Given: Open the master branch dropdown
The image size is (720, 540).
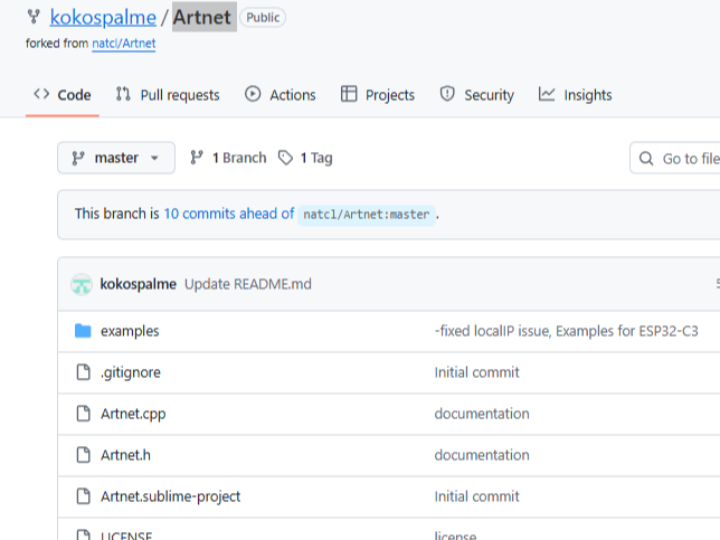Looking at the screenshot, I should click(116, 158).
